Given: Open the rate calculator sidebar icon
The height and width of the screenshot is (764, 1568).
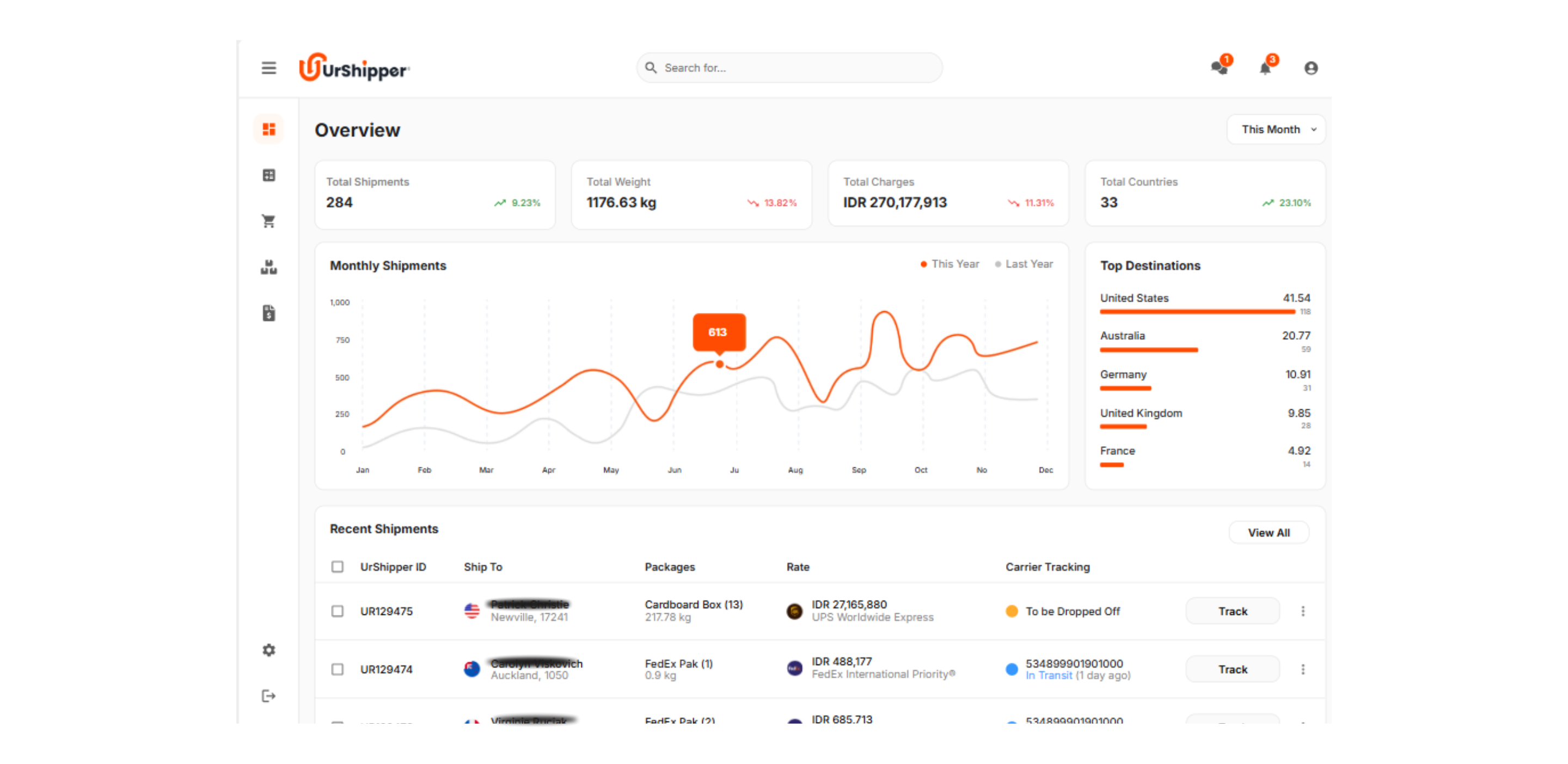Looking at the screenshot, I should [268, 175].
